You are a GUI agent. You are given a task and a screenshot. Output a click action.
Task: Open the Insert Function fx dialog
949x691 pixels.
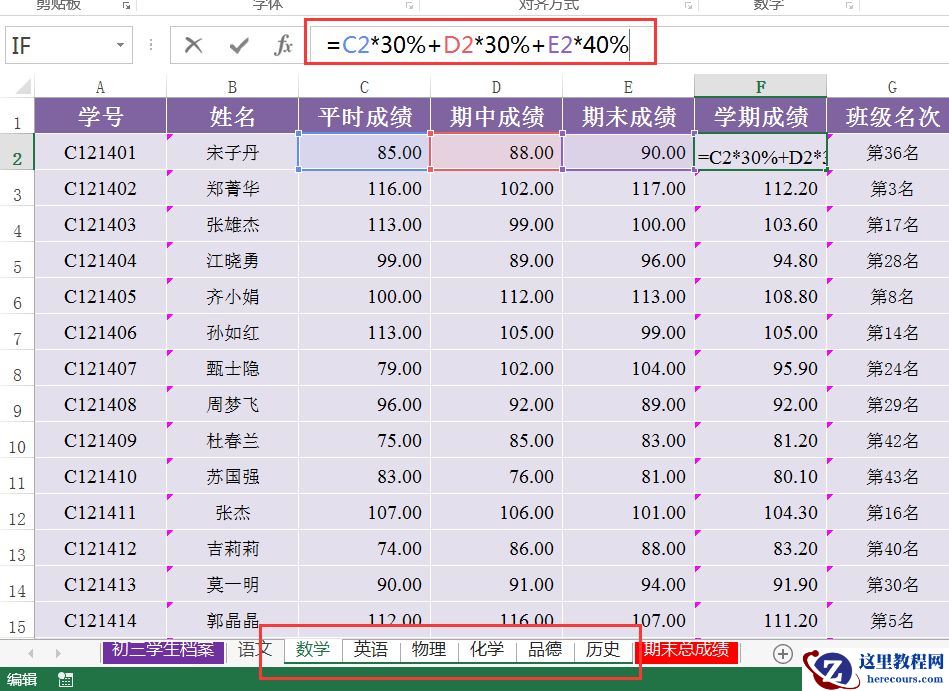pos(283,45)
